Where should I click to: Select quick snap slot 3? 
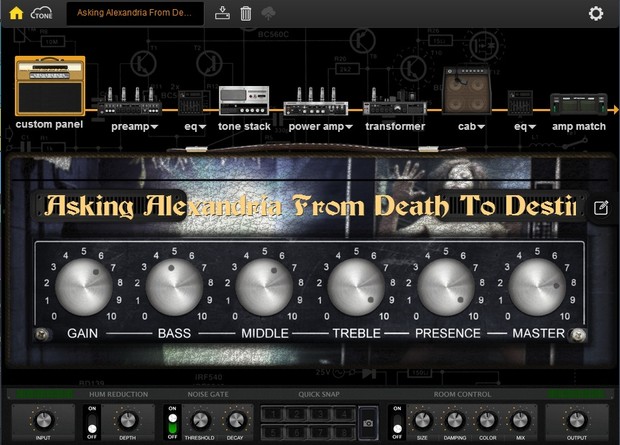coord(321,414)
